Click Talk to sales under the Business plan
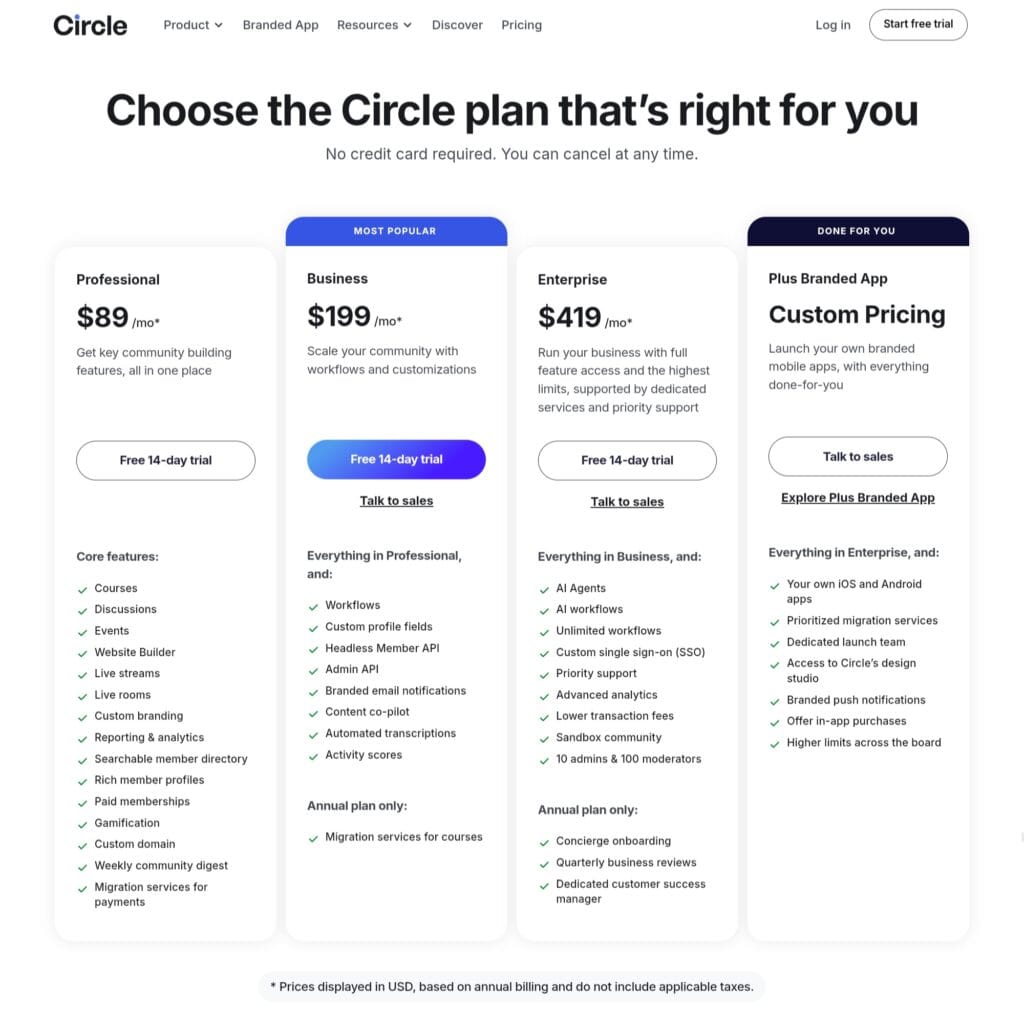Viewport: 1024px width, 1009px height. 396,501
